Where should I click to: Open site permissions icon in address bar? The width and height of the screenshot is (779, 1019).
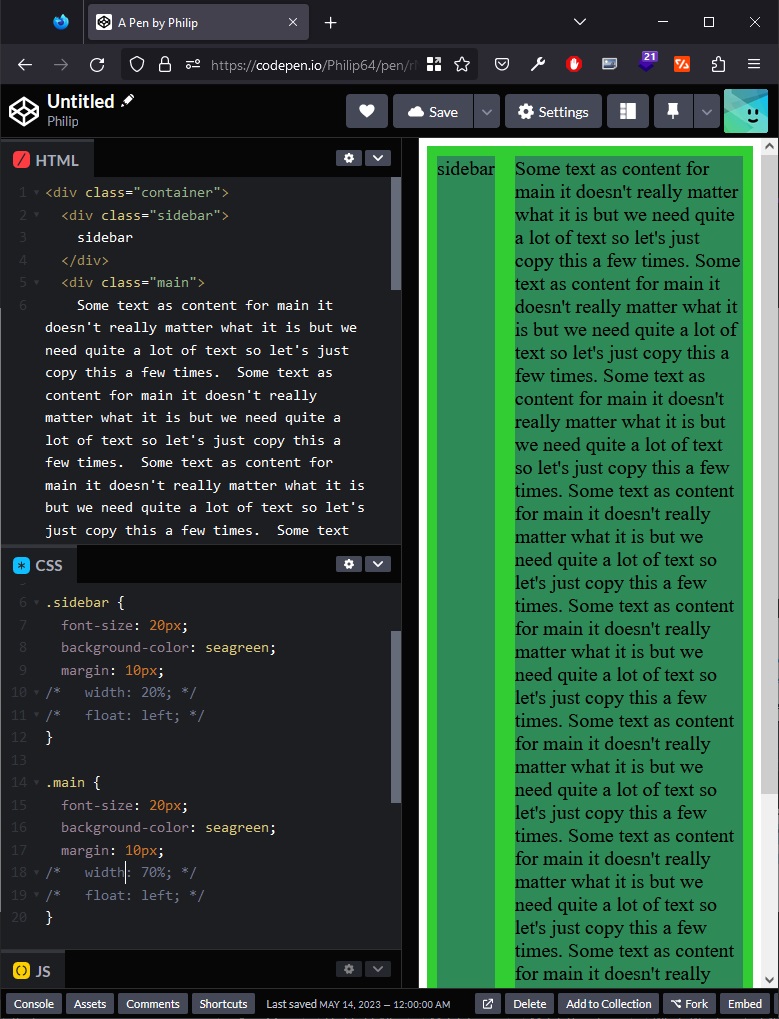pyautogui.click(x=193, y=64)
